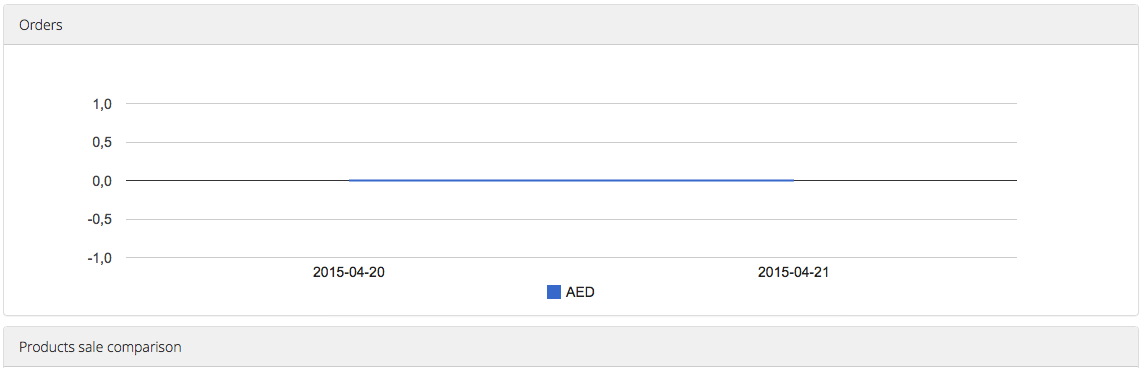The height and width of the screenshot is (368, 1148).
Task: Click the top gridline at value 1,0
Action: coord(572,103)
